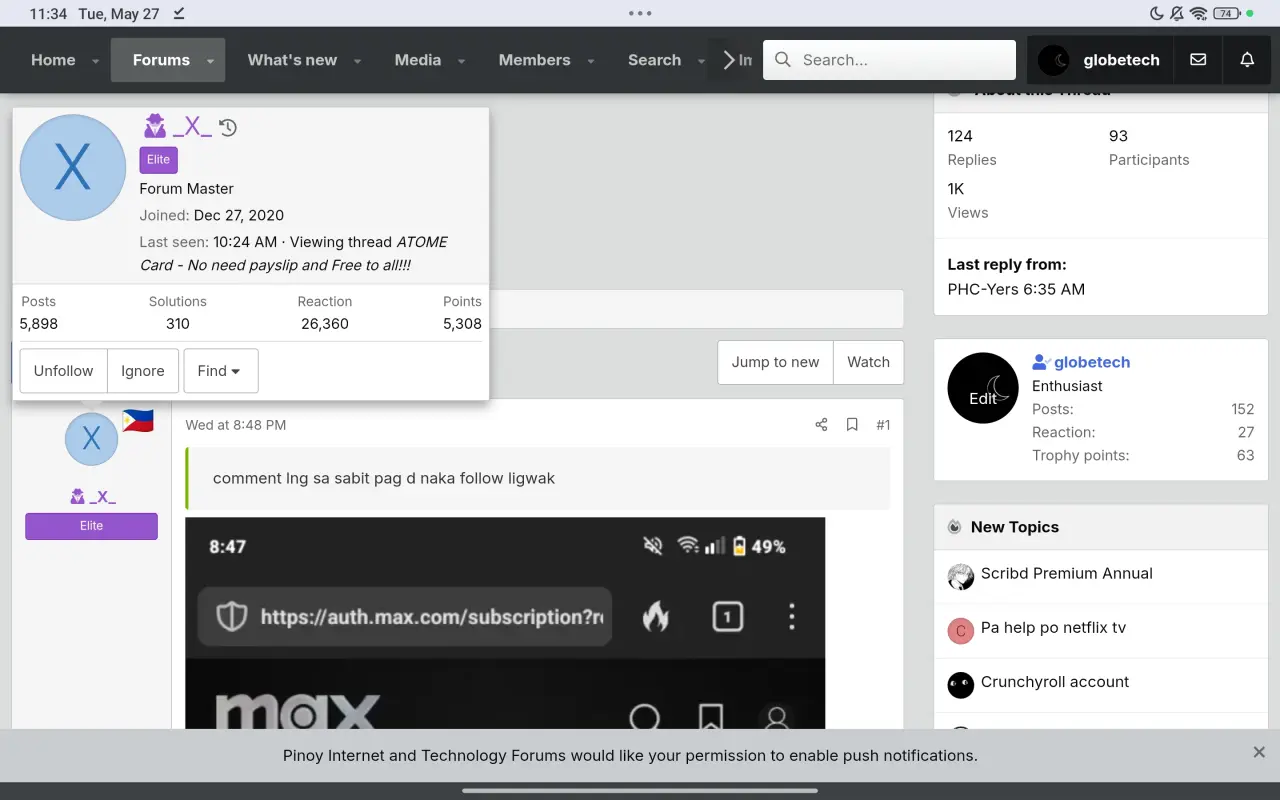1280x800 pixels.
Task: Click the #1 post number link
Action: point(883,425)
